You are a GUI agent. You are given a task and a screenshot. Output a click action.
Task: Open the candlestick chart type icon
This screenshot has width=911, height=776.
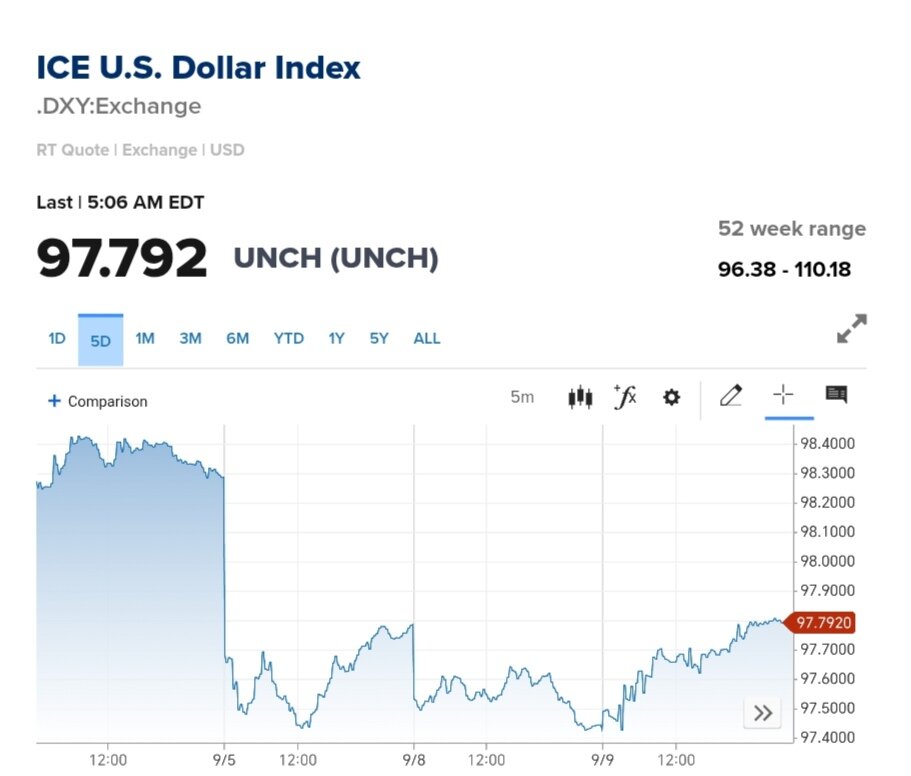pos(580,397)
